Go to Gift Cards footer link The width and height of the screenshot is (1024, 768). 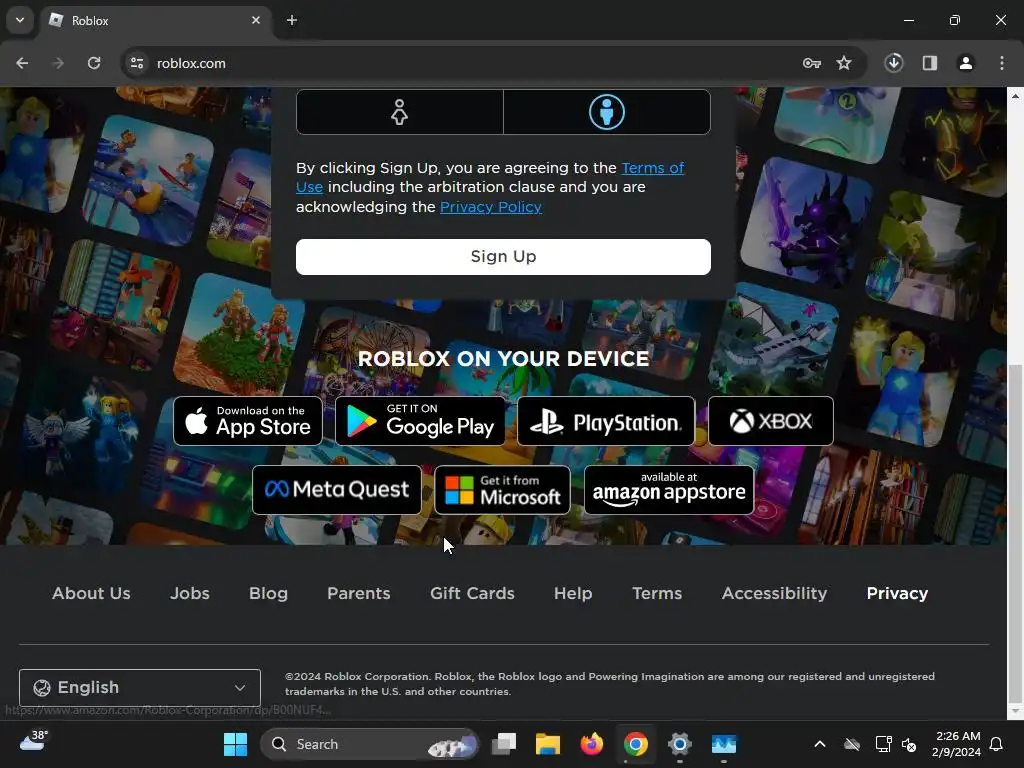(x=472, y=593)
